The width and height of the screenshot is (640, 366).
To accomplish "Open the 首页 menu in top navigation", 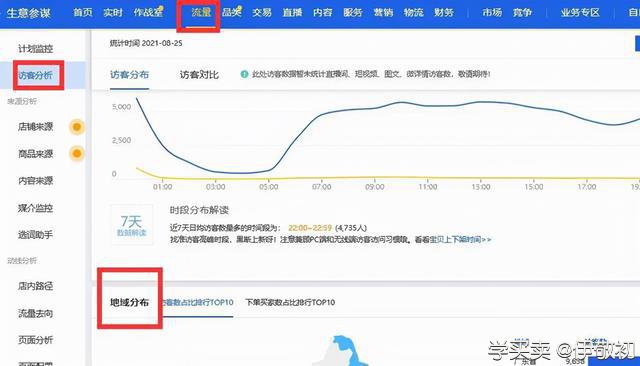I will [x=83, y=13].
